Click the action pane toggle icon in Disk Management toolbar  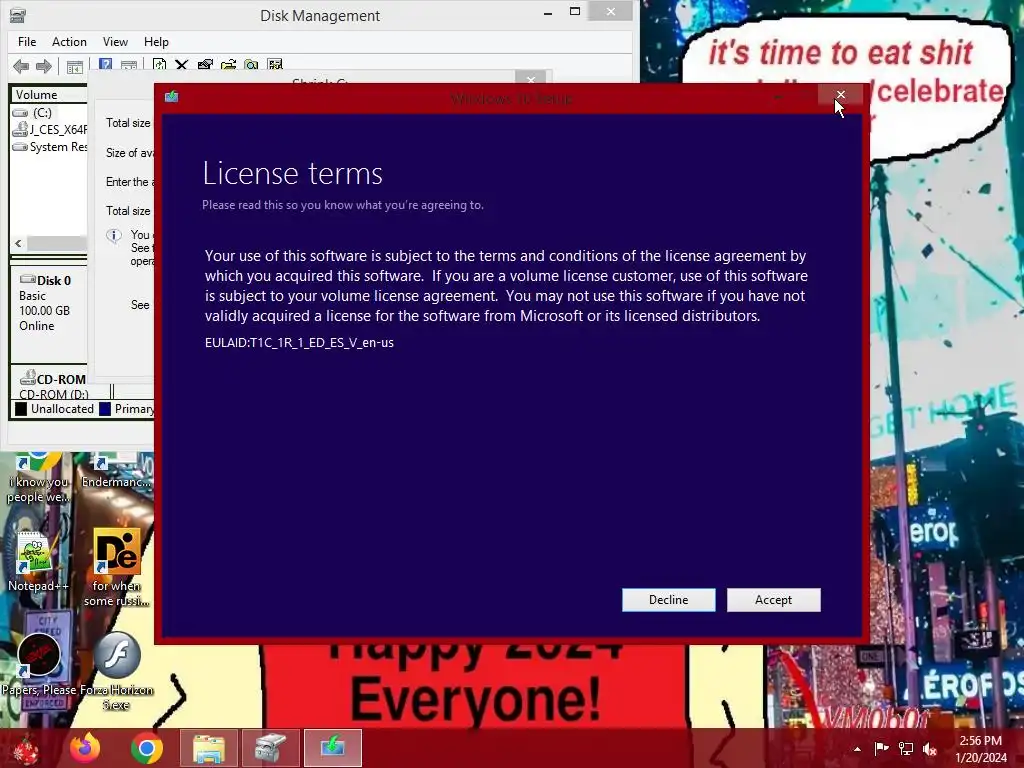tap(129, 65)
